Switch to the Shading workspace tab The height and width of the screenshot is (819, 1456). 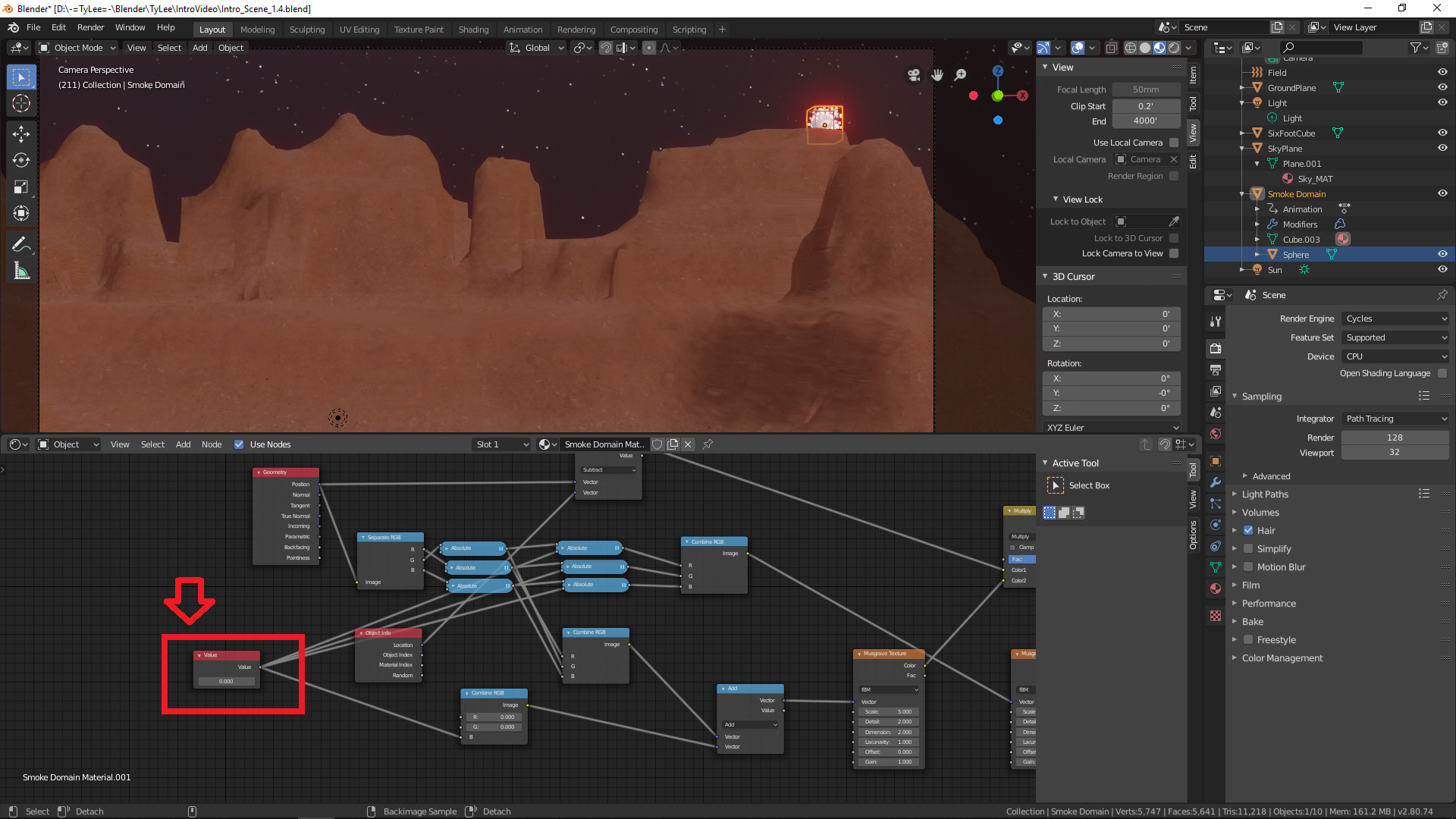(473, 30)
